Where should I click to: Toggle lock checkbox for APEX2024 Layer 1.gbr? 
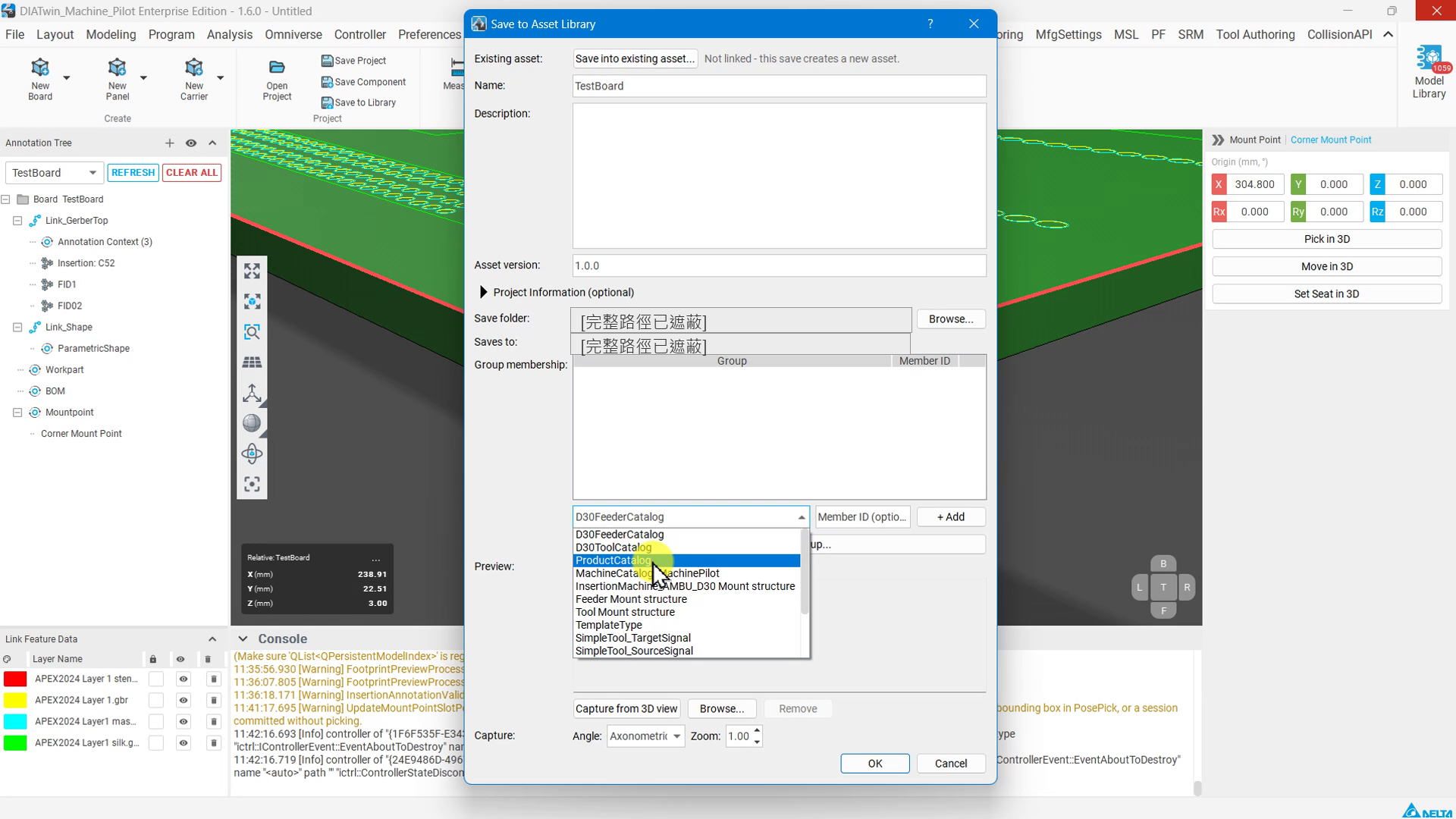click(x=156, y=700)
